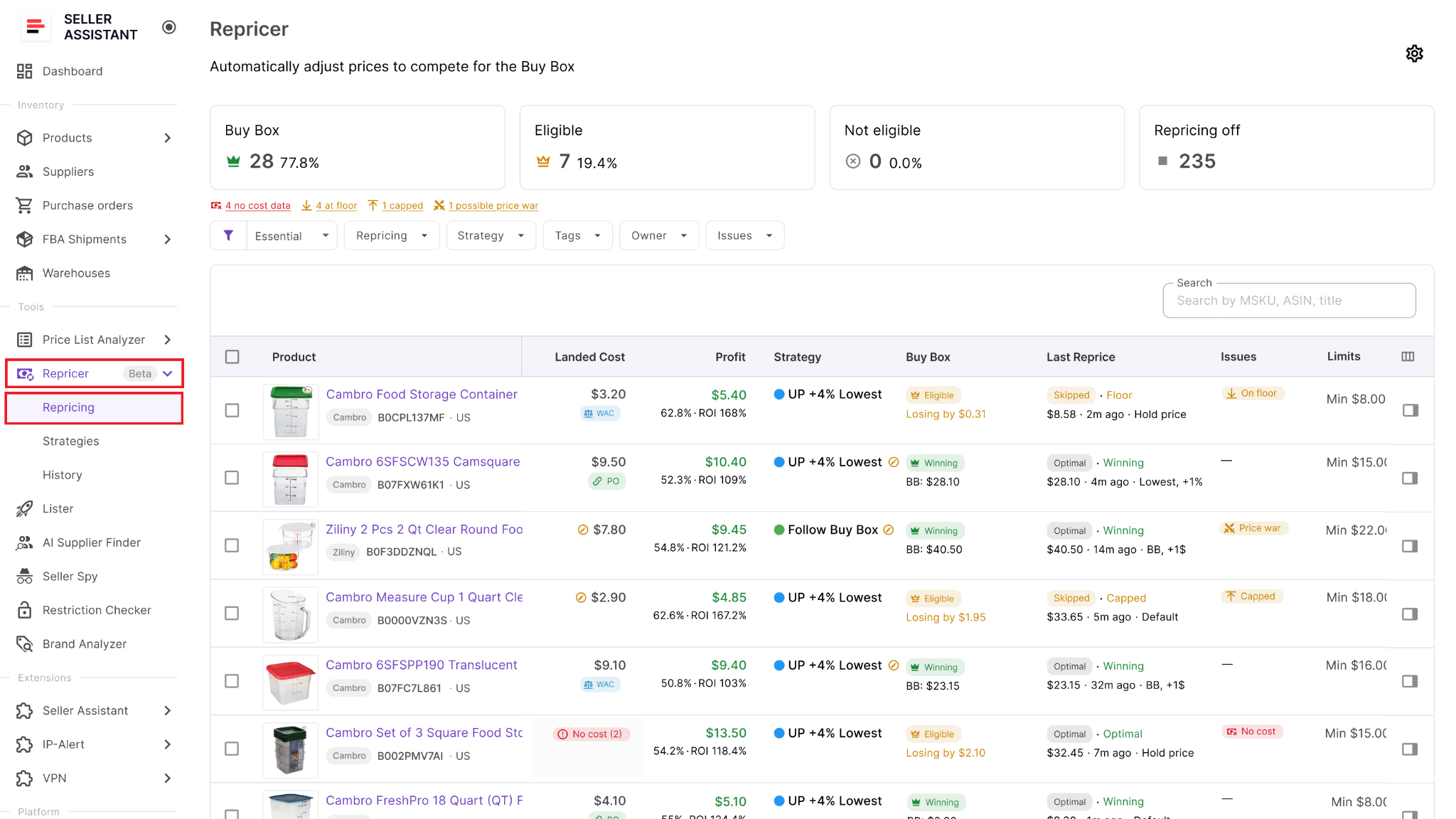Click the Seller Assistant logo icon
The width and height of the screenshot is (1456, 819).
tap(35, 27)
